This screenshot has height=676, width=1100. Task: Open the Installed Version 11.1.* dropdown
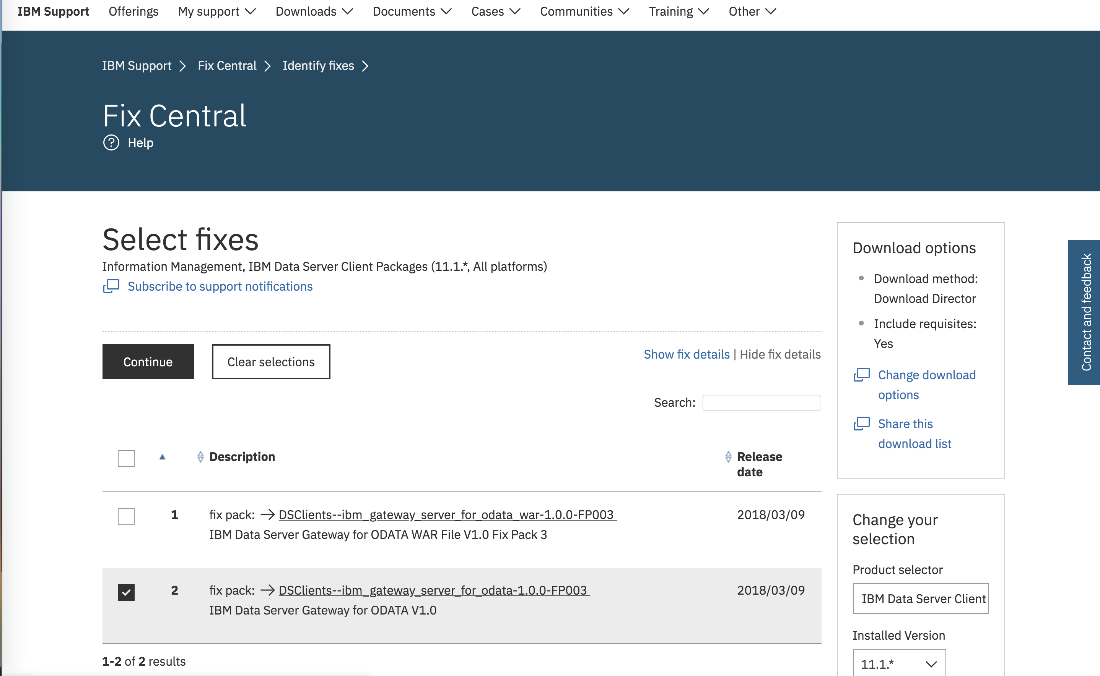pos(899,663)
